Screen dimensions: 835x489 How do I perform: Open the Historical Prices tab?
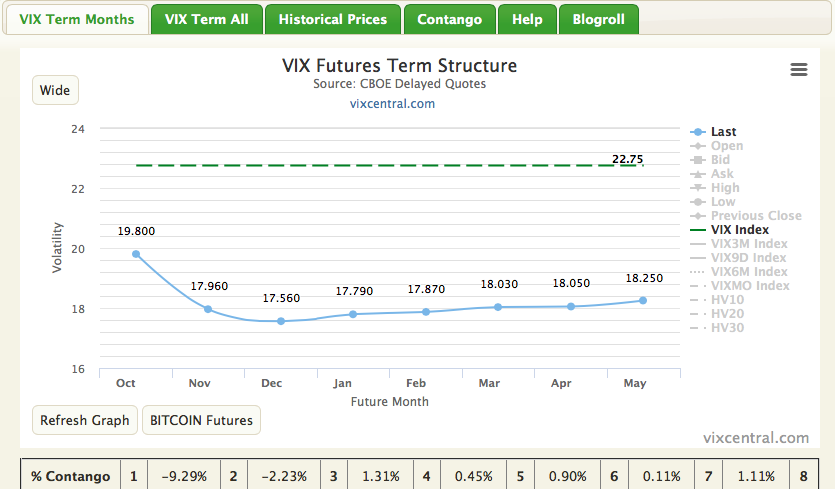tap(333, 19)
